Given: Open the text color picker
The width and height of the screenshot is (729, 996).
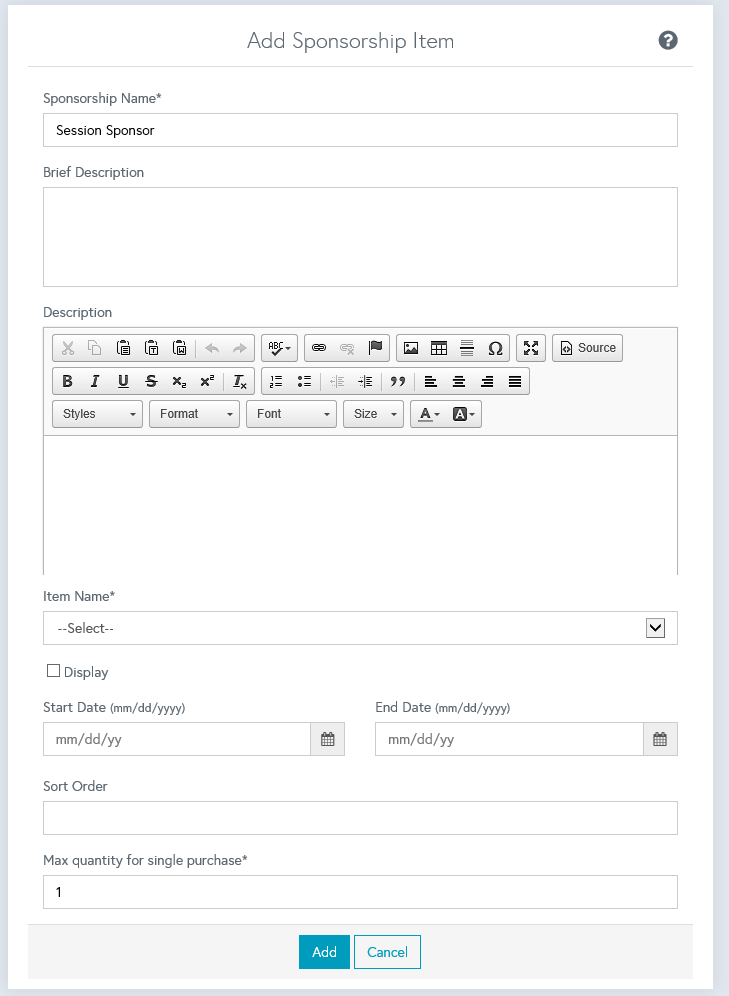Looking at the screenshot, I should (x=428, y=414).
